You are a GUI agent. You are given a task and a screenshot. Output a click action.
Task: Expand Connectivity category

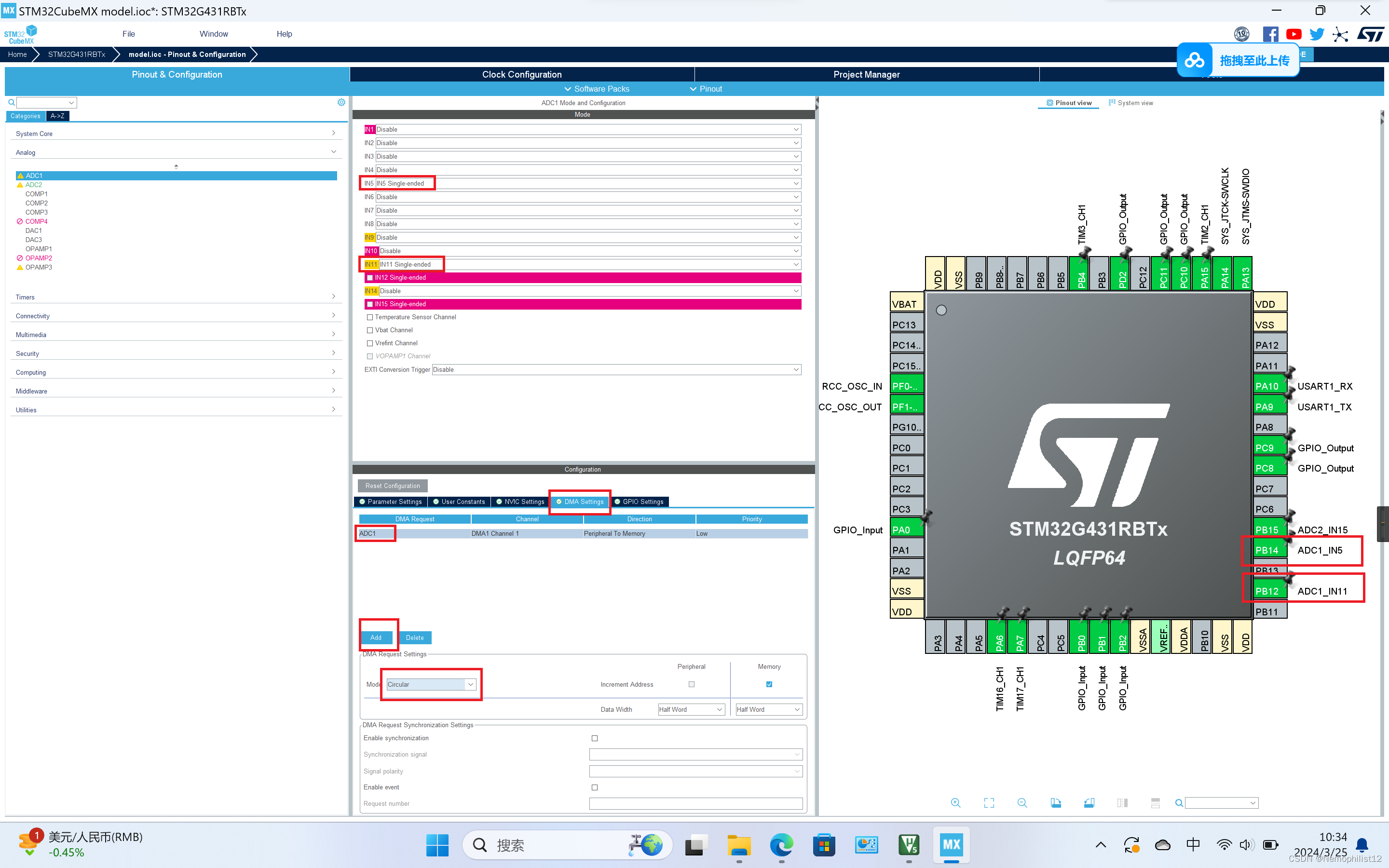click(x=176, y=316)
